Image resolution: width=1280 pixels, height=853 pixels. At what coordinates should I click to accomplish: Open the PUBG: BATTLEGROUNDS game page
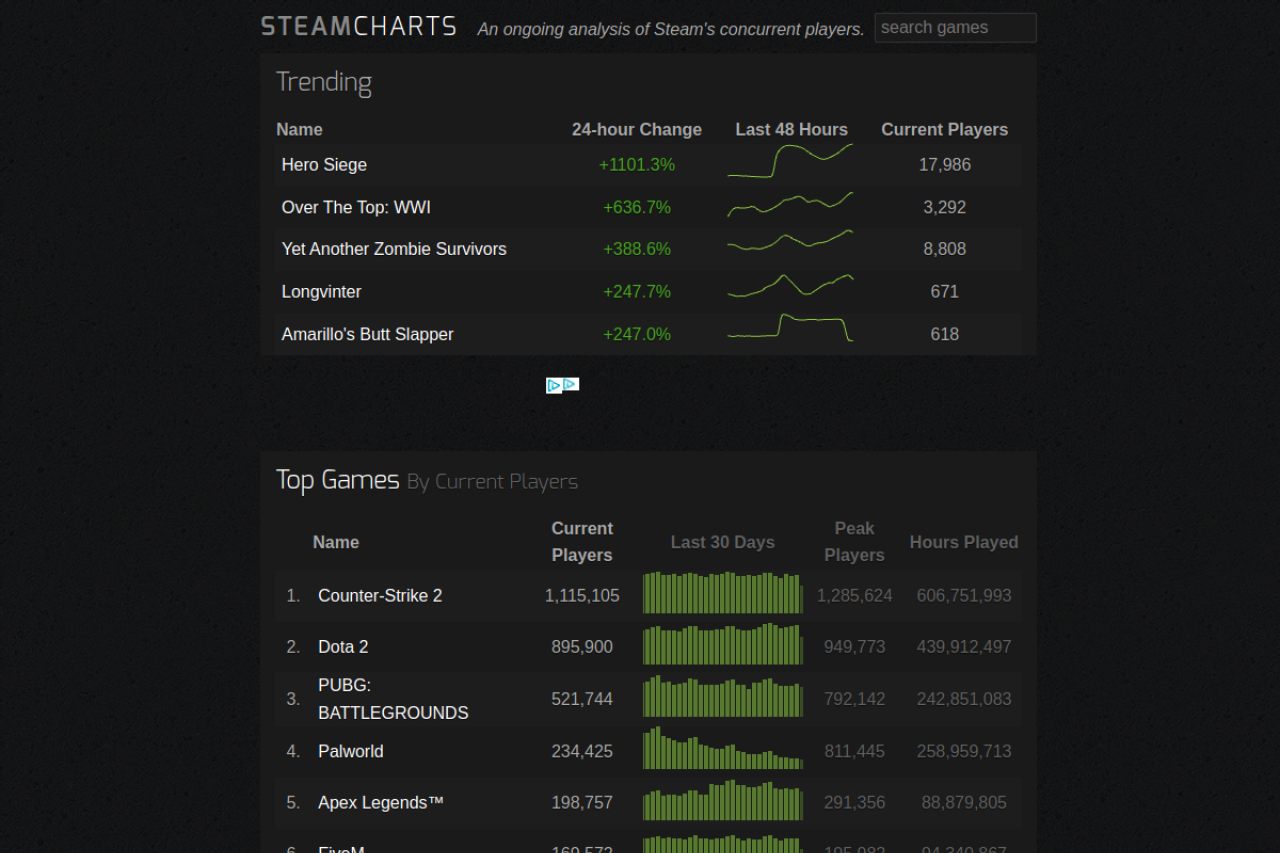[393, 699]
